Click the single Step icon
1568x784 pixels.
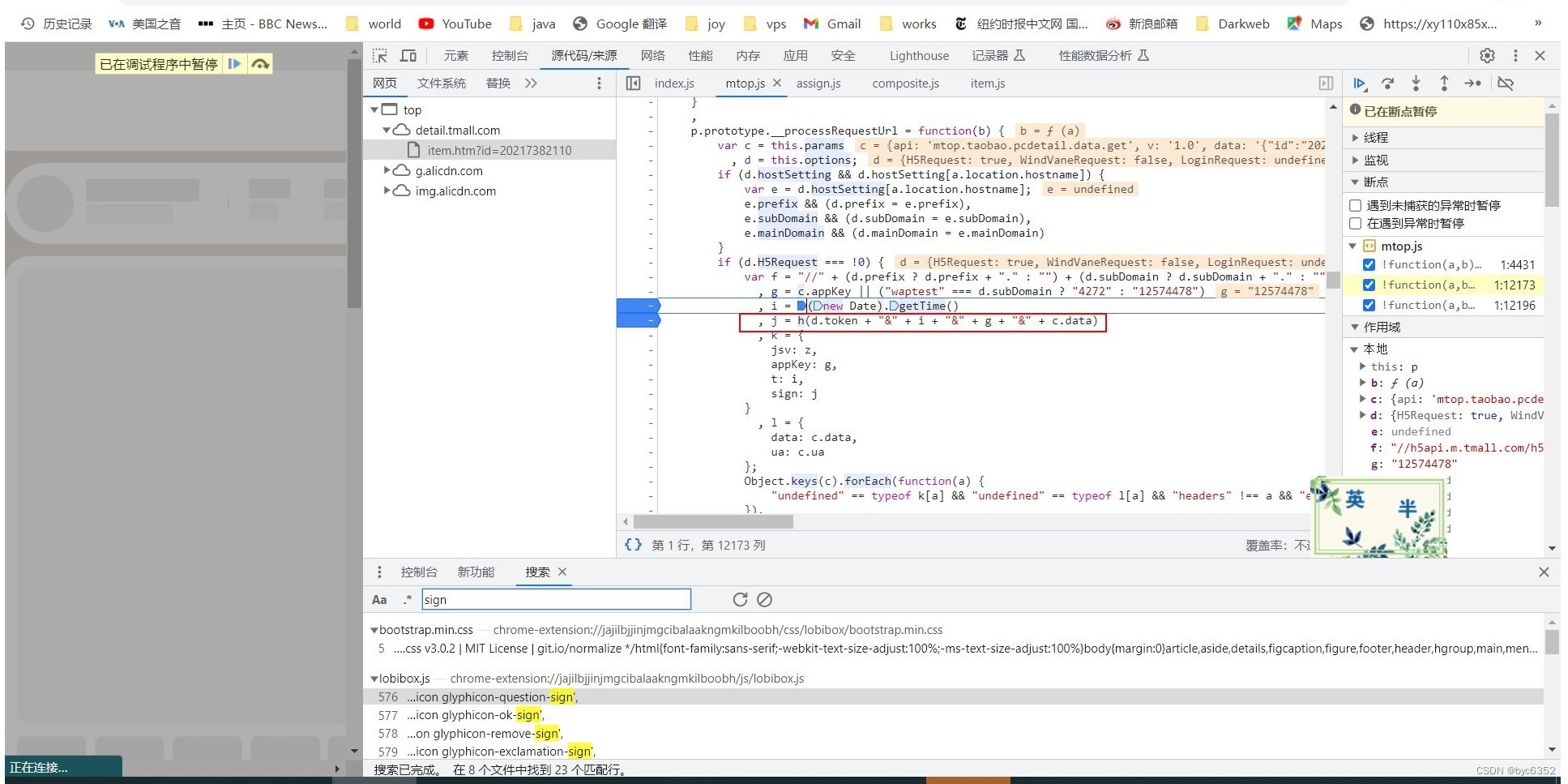point(1473,84)
